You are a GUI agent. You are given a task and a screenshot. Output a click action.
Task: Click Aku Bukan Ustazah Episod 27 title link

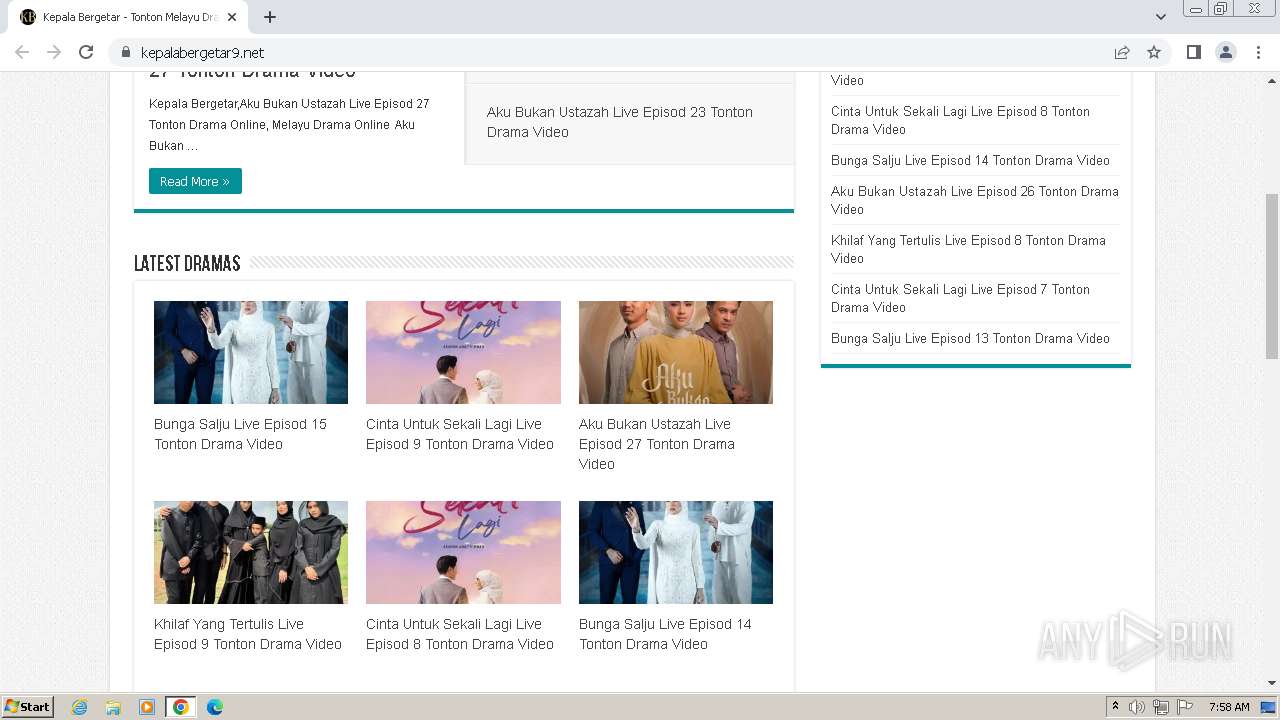(657, 444)
